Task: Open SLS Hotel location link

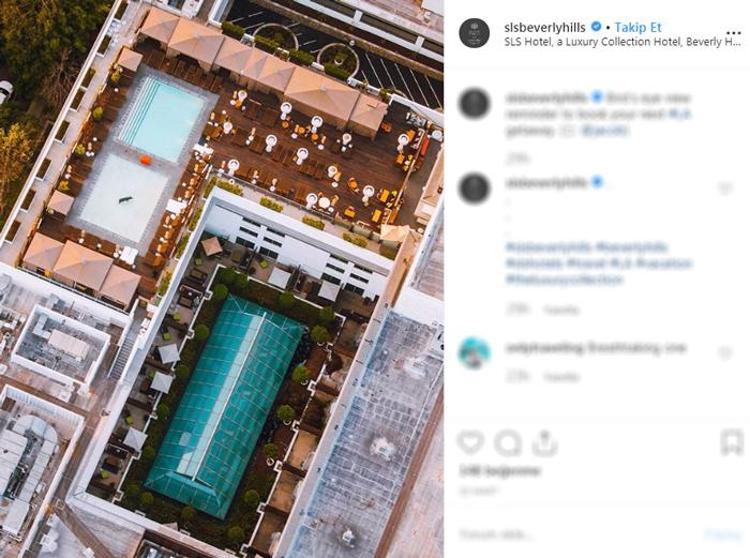Action: pos(622,42)
